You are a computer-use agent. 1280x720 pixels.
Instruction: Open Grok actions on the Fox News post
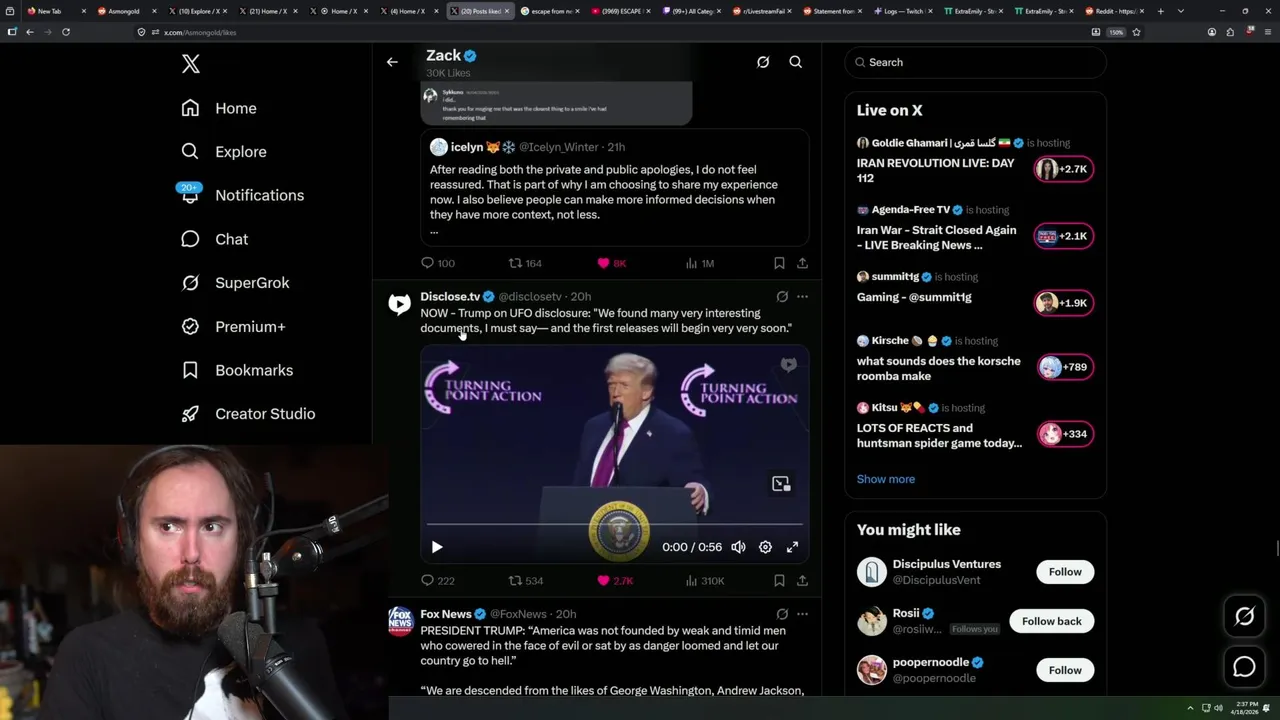point(782,613)
